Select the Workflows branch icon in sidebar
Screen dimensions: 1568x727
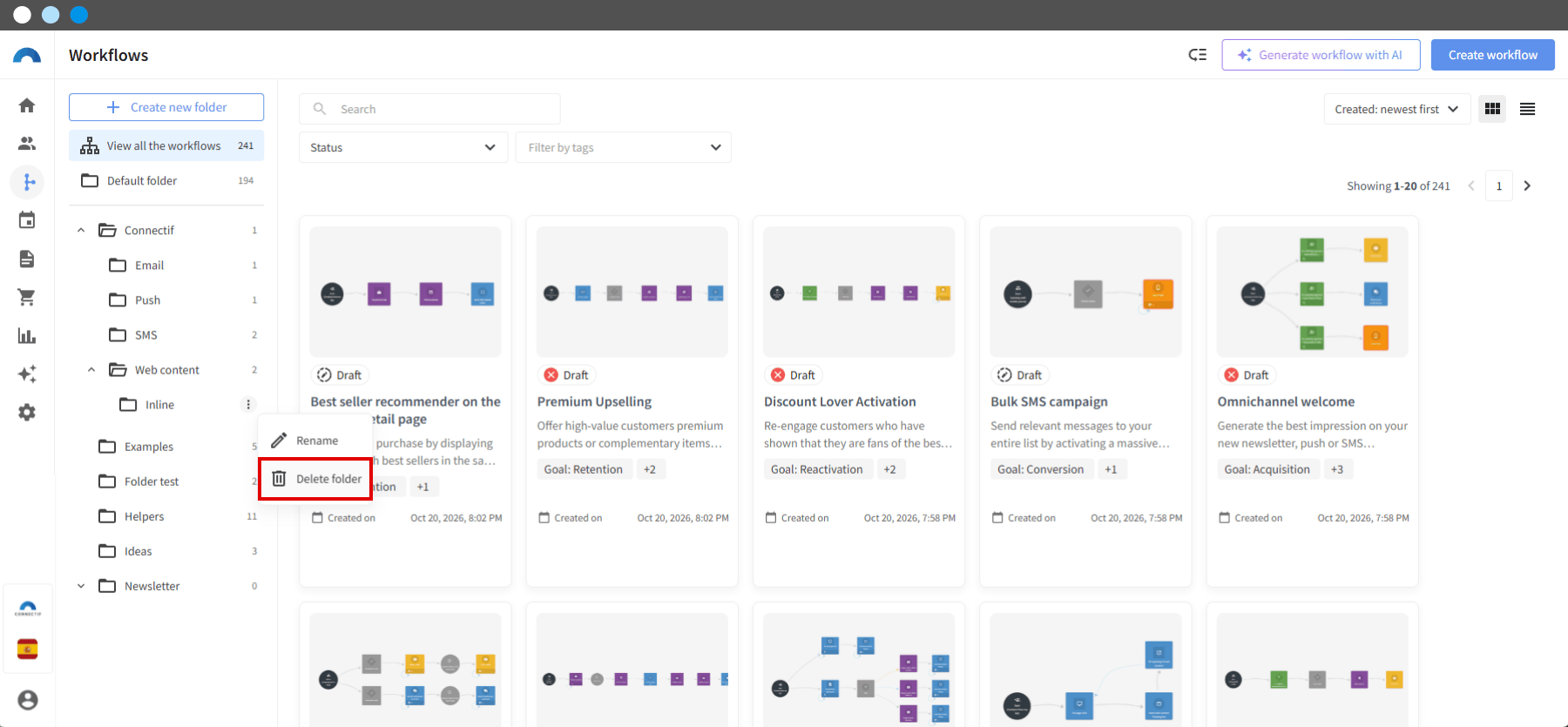pyautogui.click(x=28, y=182)
